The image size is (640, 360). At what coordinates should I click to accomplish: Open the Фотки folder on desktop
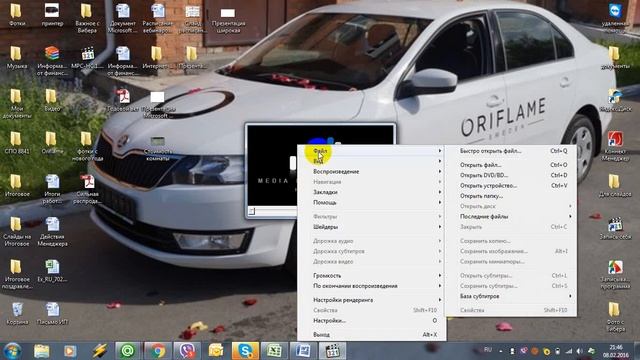tap(16, 15)
